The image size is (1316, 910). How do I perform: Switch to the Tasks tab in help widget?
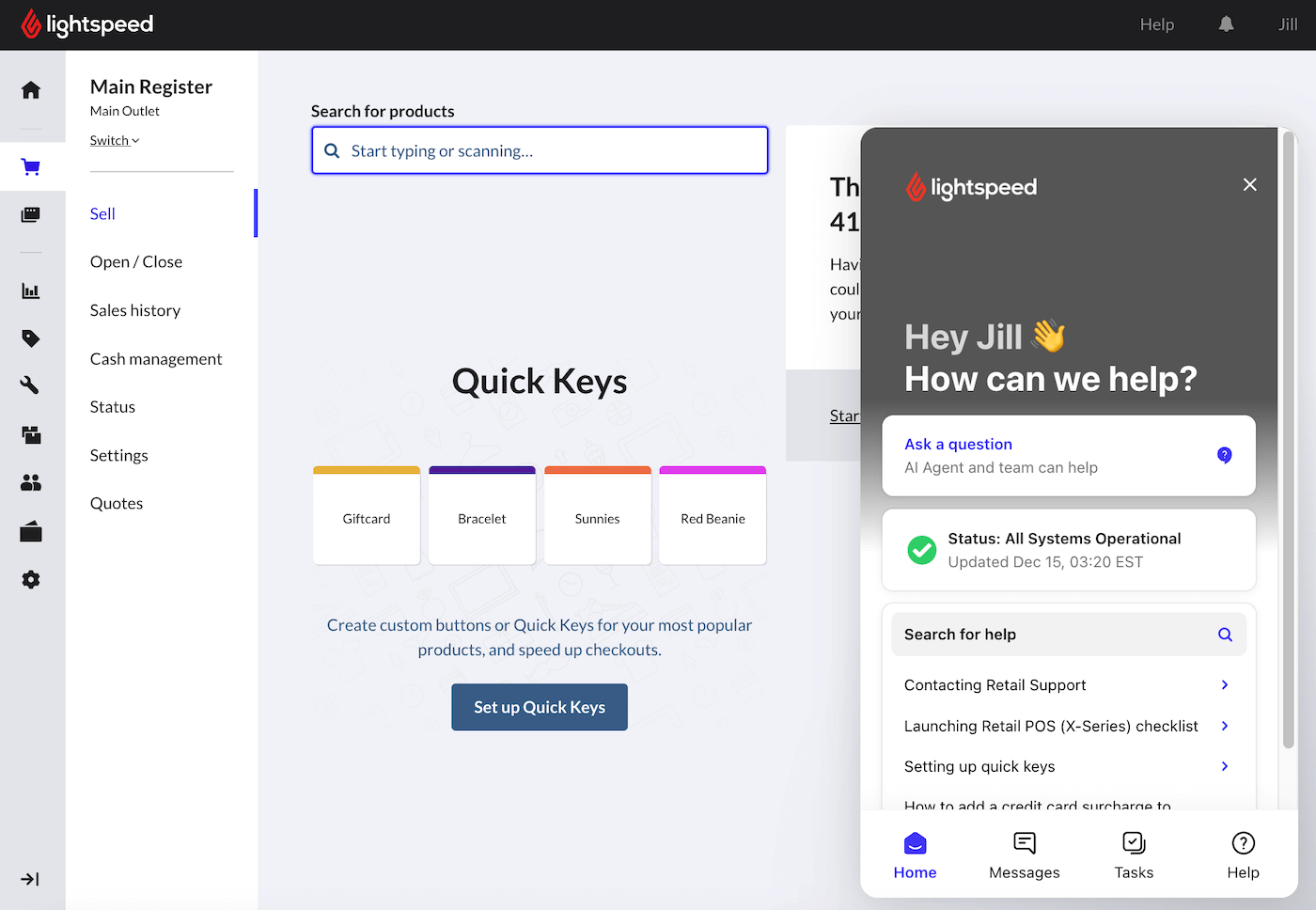point(1134,856)
